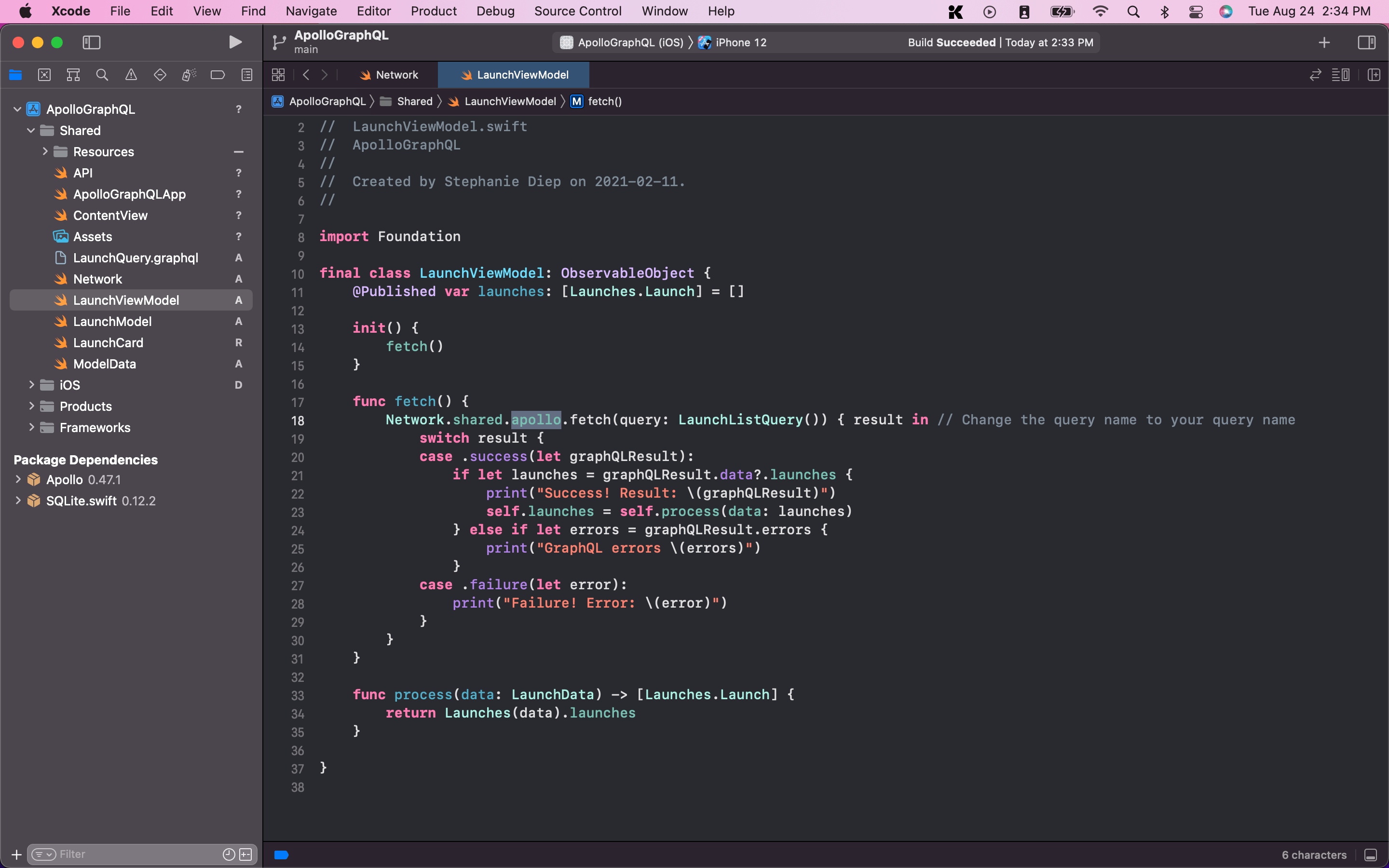The image size is (1389, 868).
Task: Open the Test navigator
Action: [160, 75]
